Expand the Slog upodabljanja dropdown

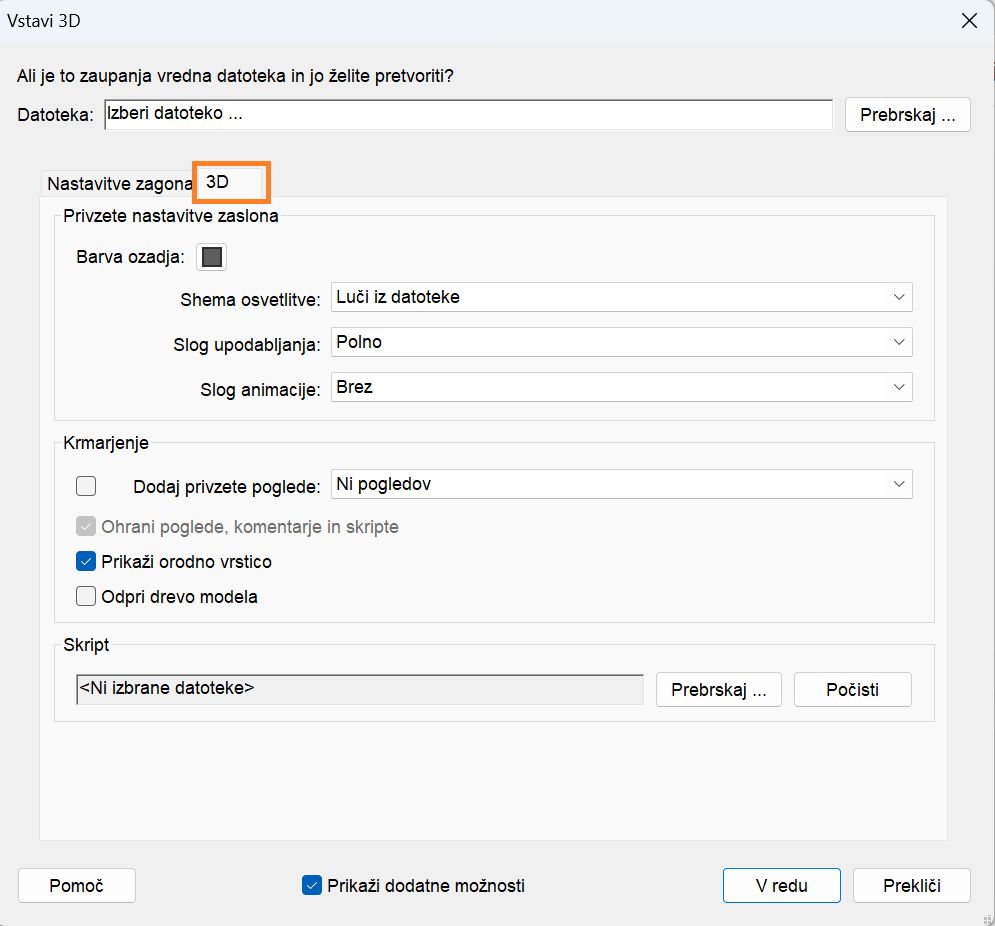(x=621, y=342)
